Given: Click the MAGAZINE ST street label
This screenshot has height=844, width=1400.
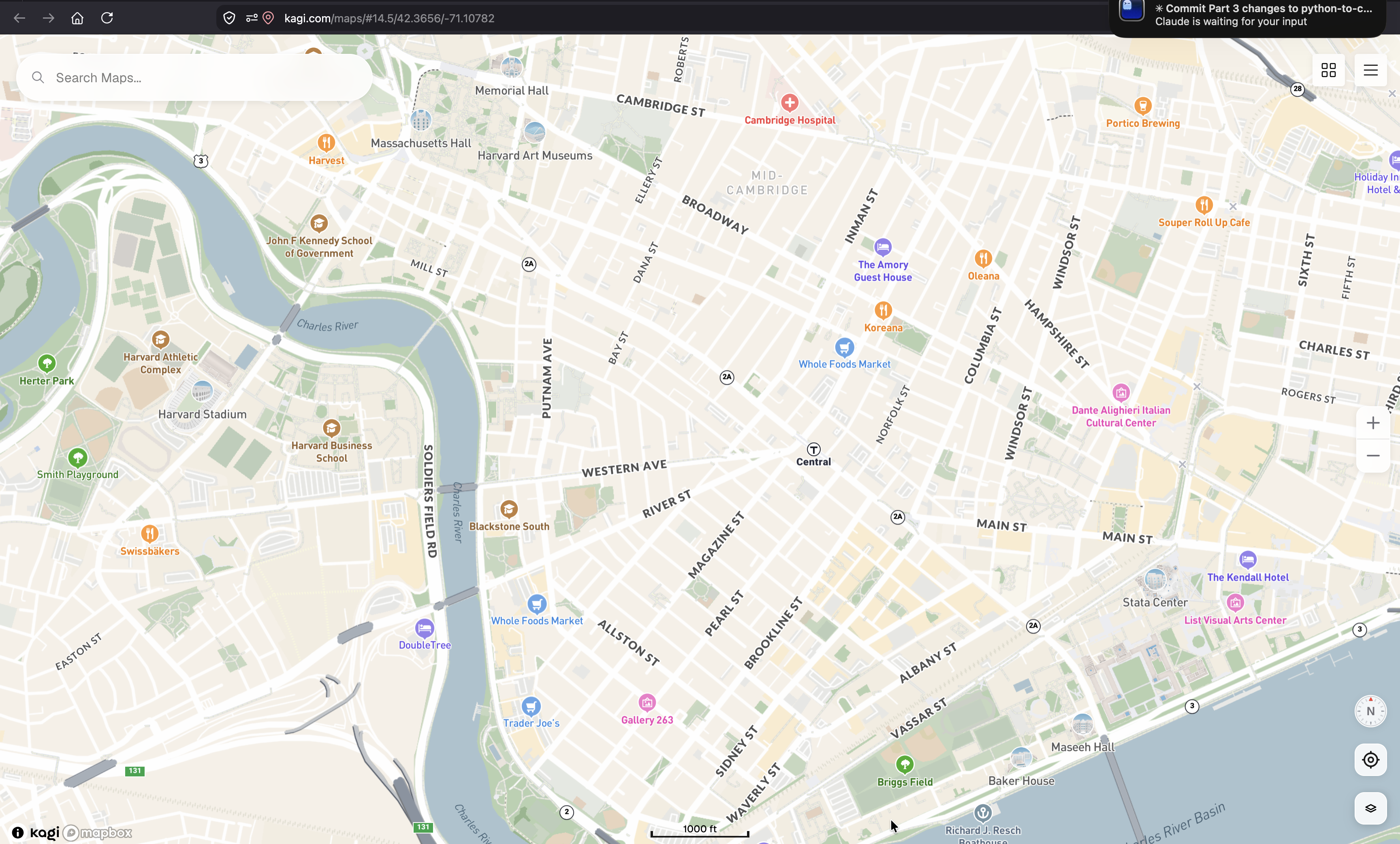Looking at the screenshot, I should [716, 545].
